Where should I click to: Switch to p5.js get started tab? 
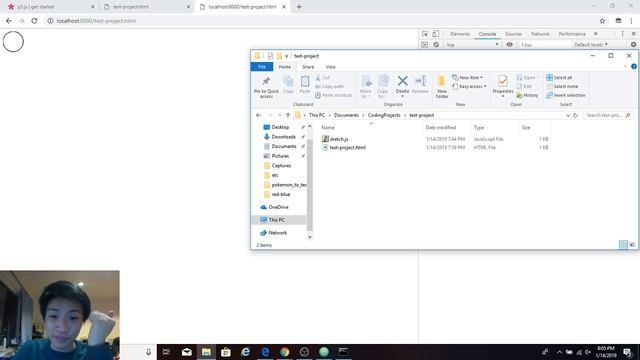pyautogui.click(x=51, y=7)
